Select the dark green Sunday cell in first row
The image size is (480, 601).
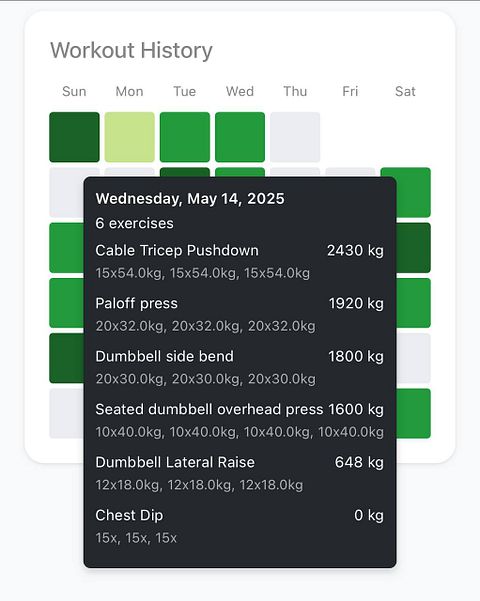(x=74, y=137)
